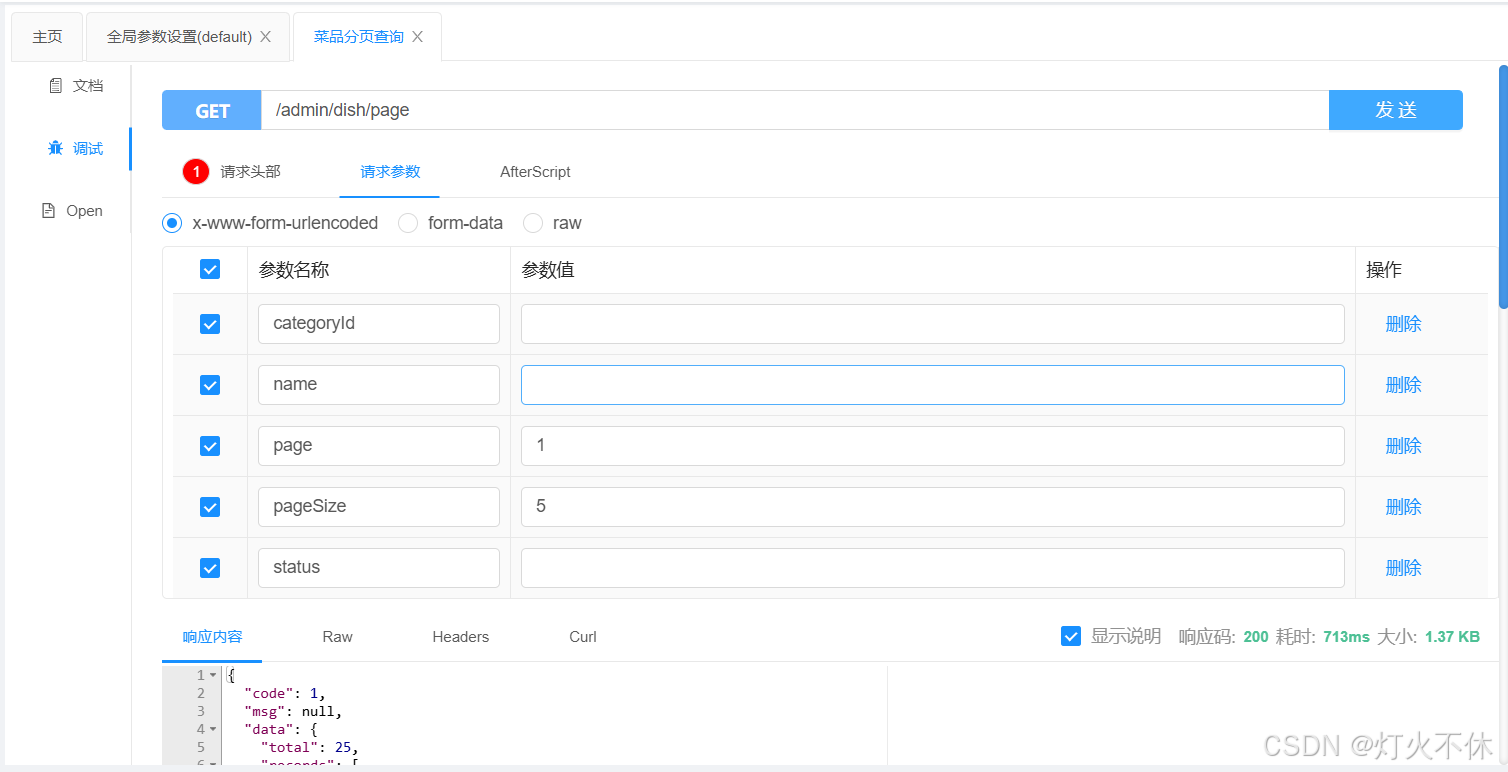The width and height of the screenshot is (1508, 772).
Task: Focus the name parameter value field
Action: click(932, 385)
